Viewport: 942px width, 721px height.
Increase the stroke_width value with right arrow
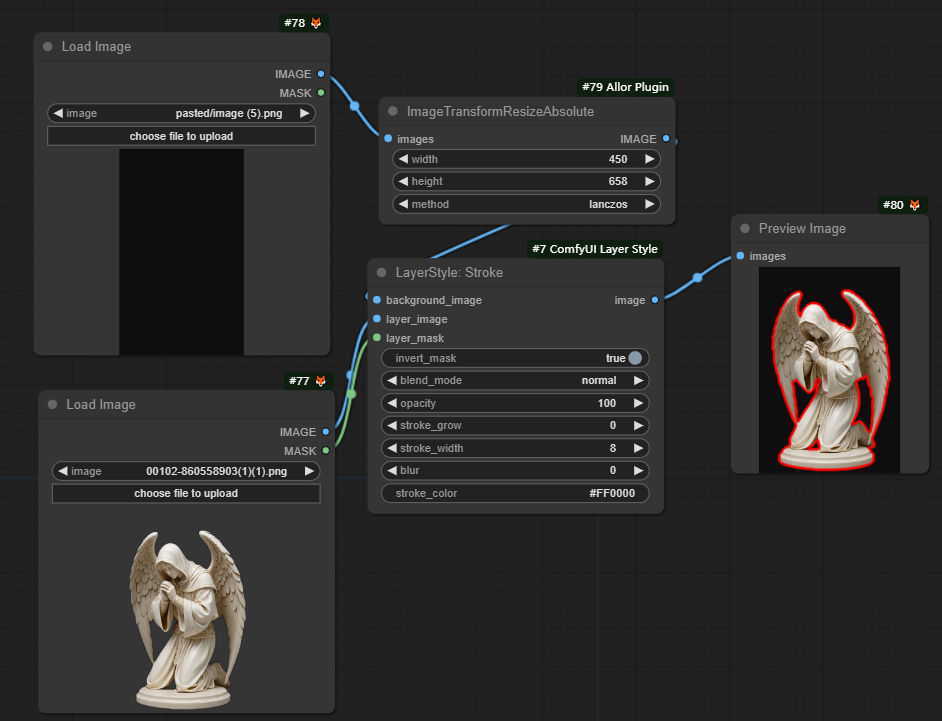coord(638,448)
